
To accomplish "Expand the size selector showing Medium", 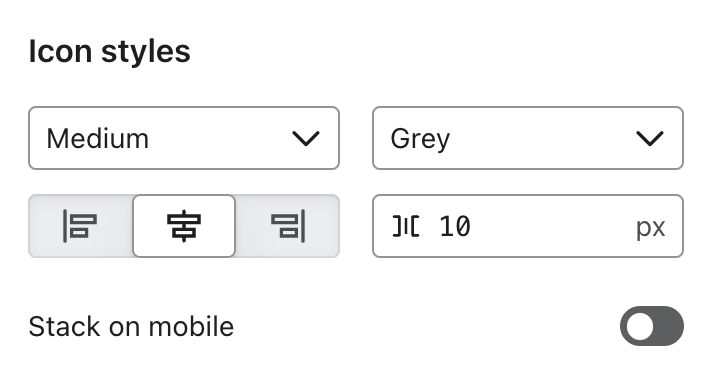I will tap(184, 138).
